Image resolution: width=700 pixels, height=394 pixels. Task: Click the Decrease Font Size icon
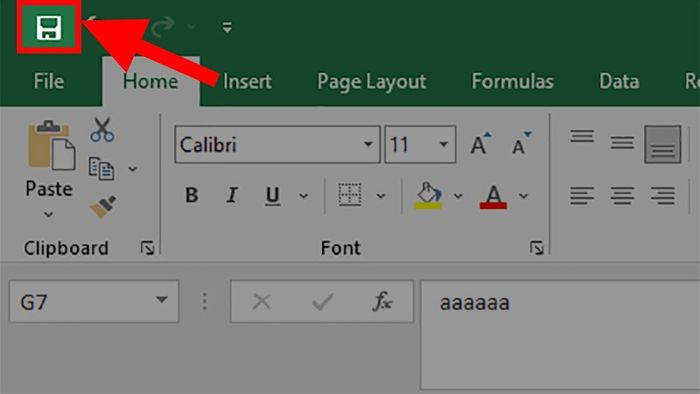pyautogui.click(x=521, y=144)
